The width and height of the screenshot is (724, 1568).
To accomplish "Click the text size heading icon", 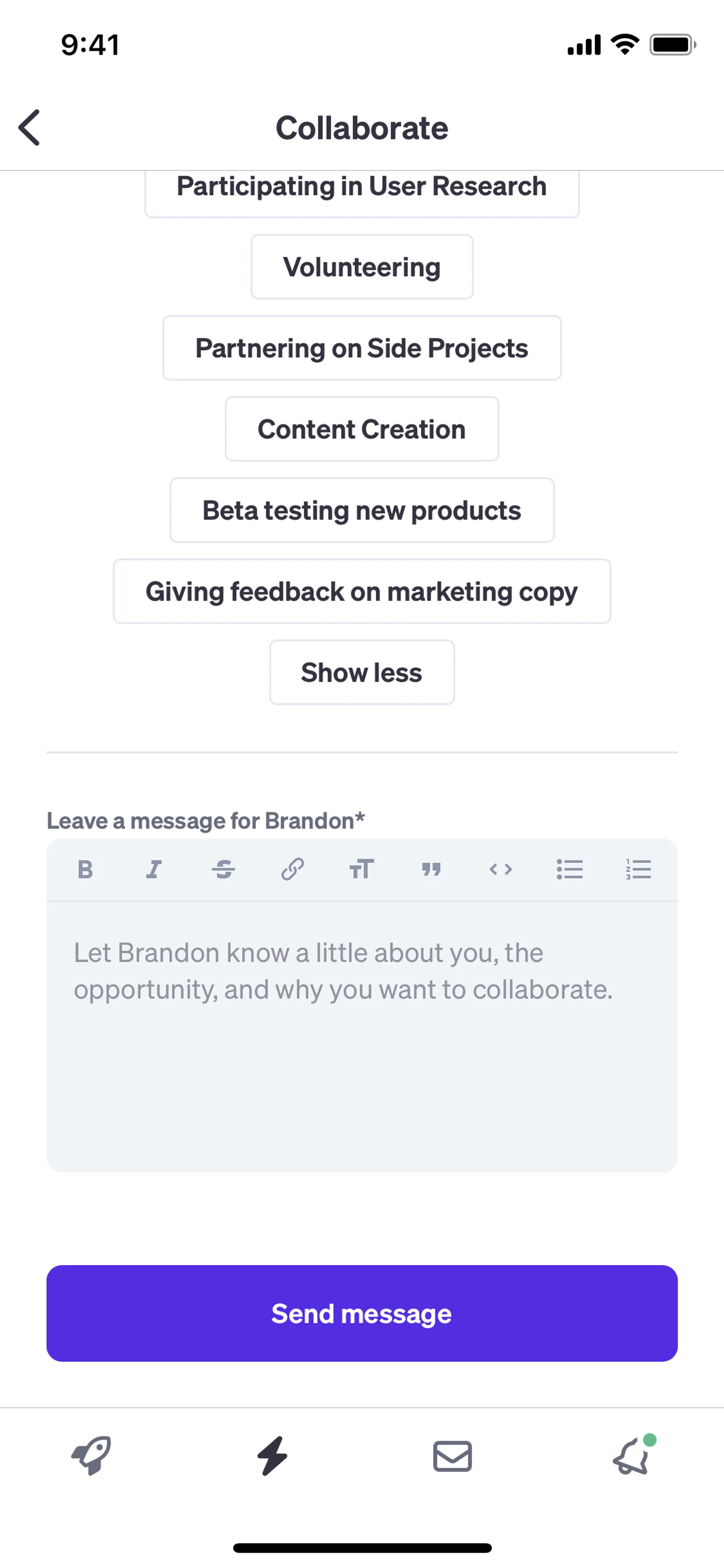I will click(x=361, y=869).
